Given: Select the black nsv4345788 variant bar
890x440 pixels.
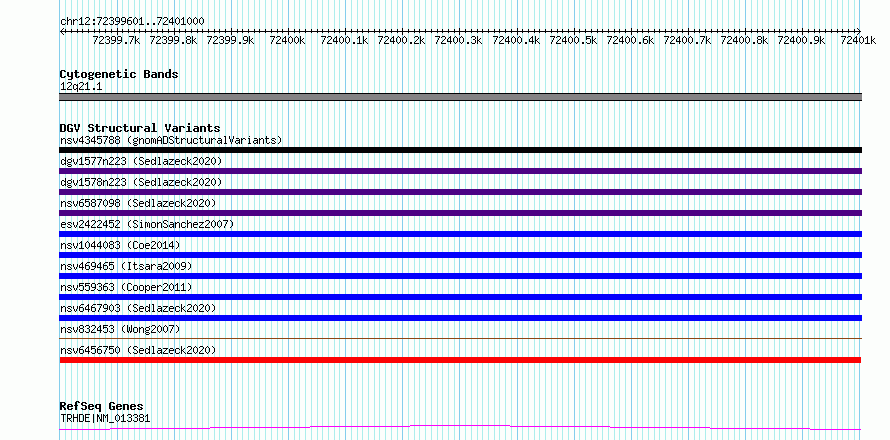Looking at the screenshot, I should (x=460, y=150).
